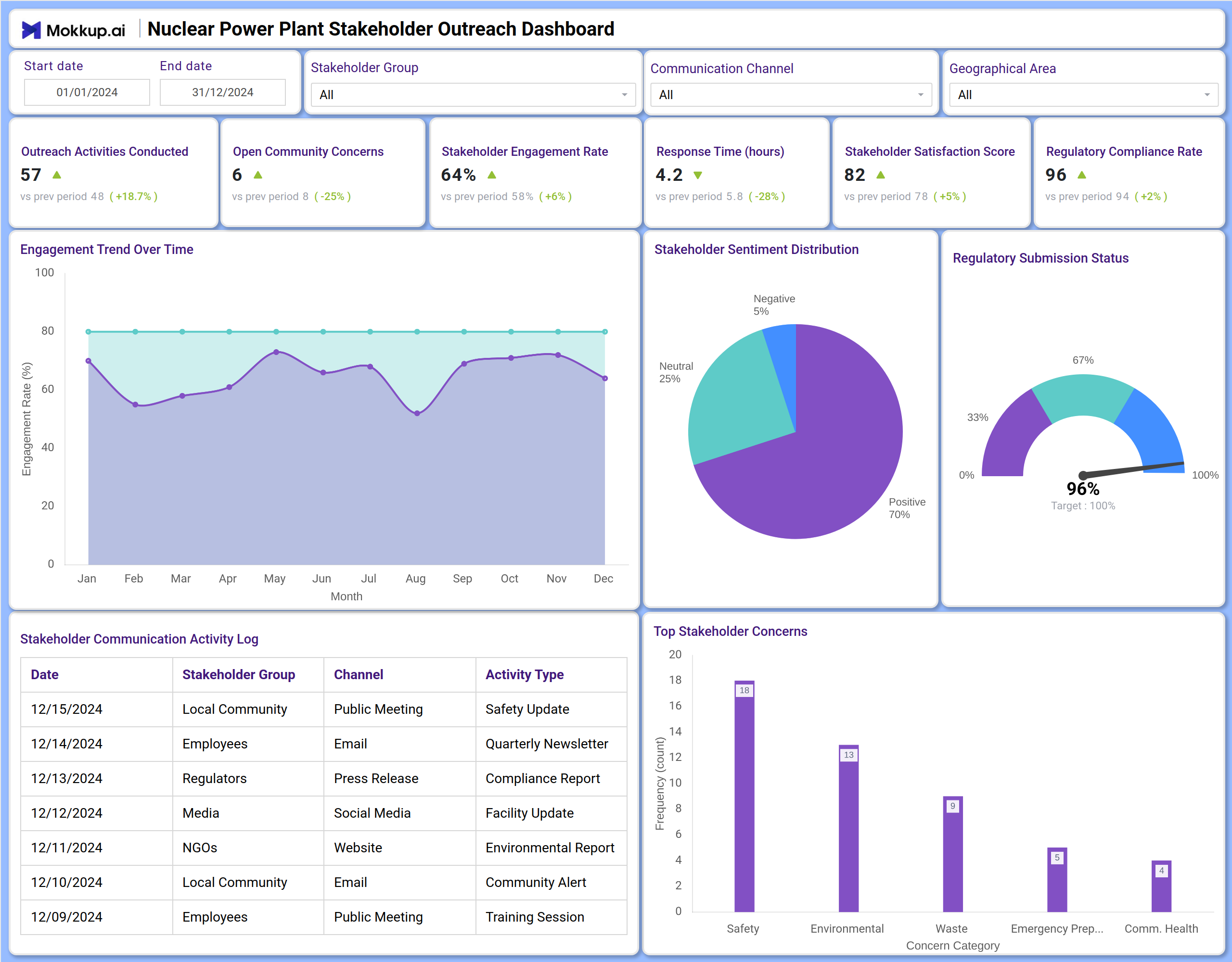Click the Comm. Health bar labeled 4

(1161, 886)
